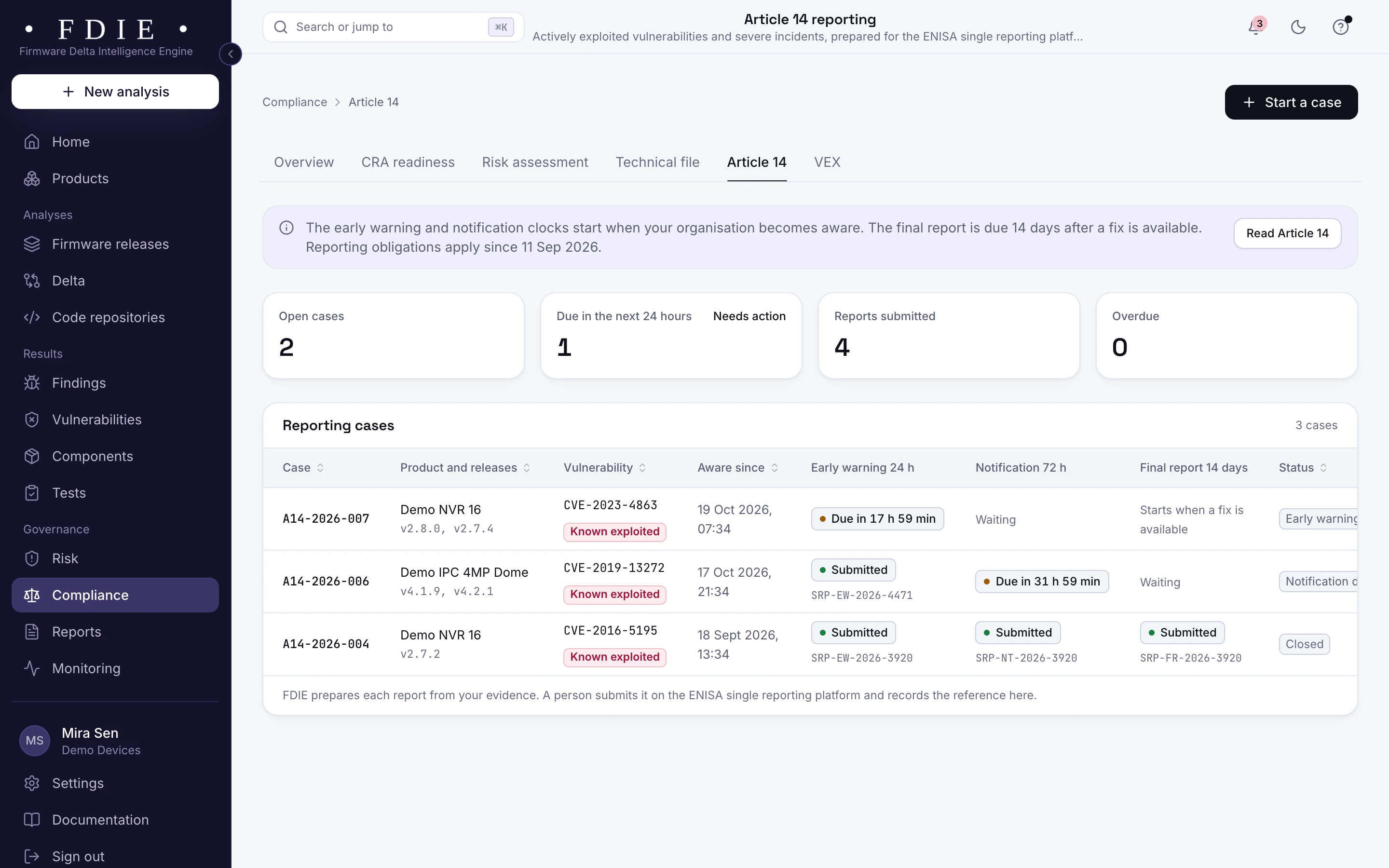1389x868 pixels.
Task: Click the Due in 17 h 59 min badge
Action: 877,519
